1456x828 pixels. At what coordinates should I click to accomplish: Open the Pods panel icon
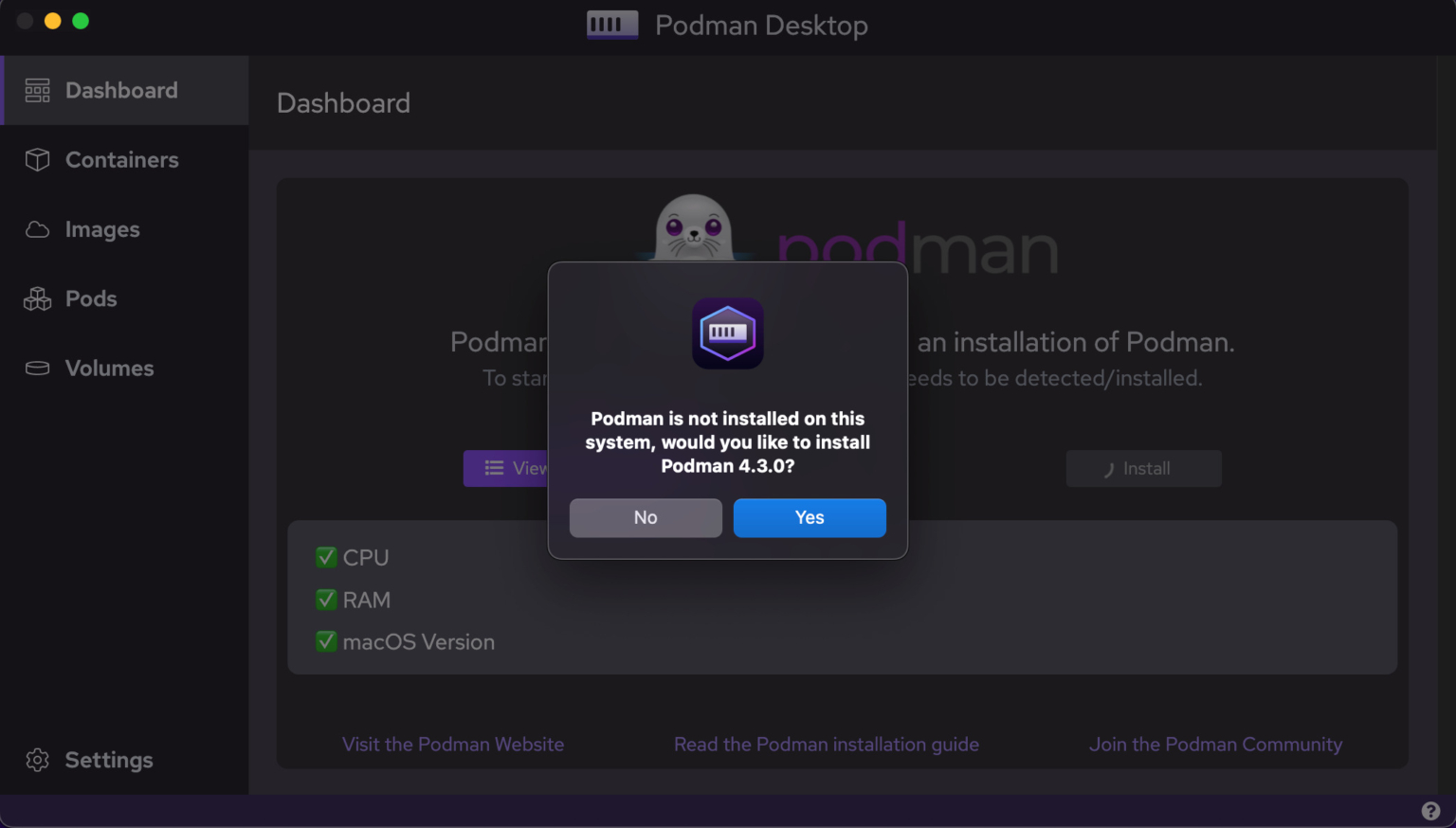coord(37,298)
